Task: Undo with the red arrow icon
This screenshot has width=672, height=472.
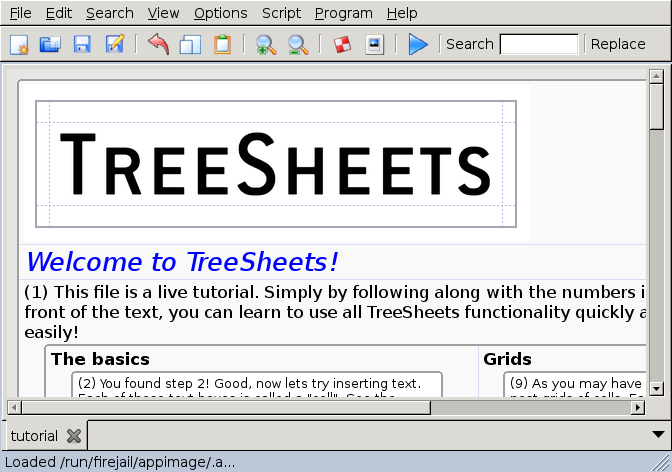Action: click(x=159, y=44)
